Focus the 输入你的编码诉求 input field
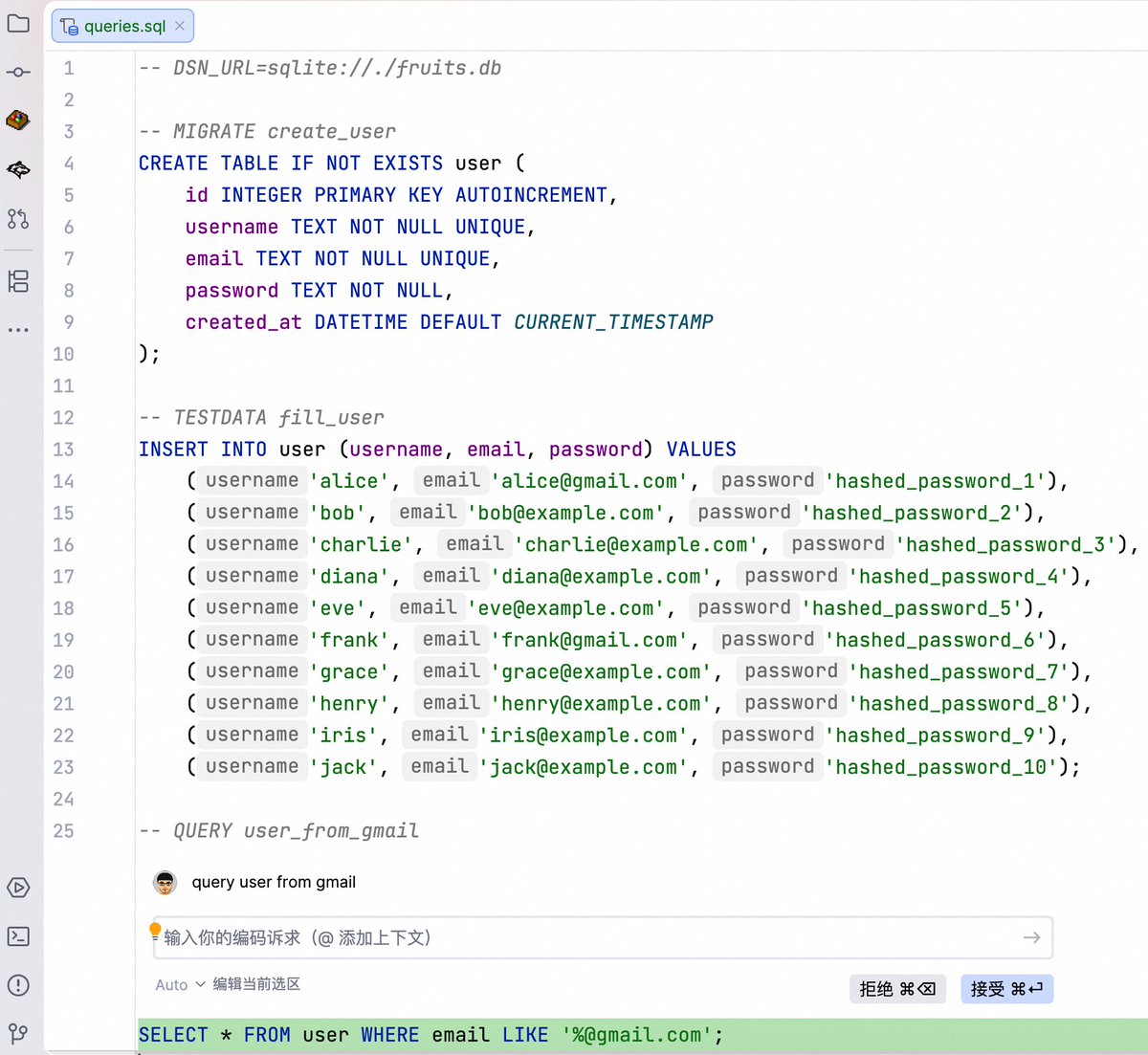The image size is (1148, 1055). pyautogui.click(x=603, y=937)
